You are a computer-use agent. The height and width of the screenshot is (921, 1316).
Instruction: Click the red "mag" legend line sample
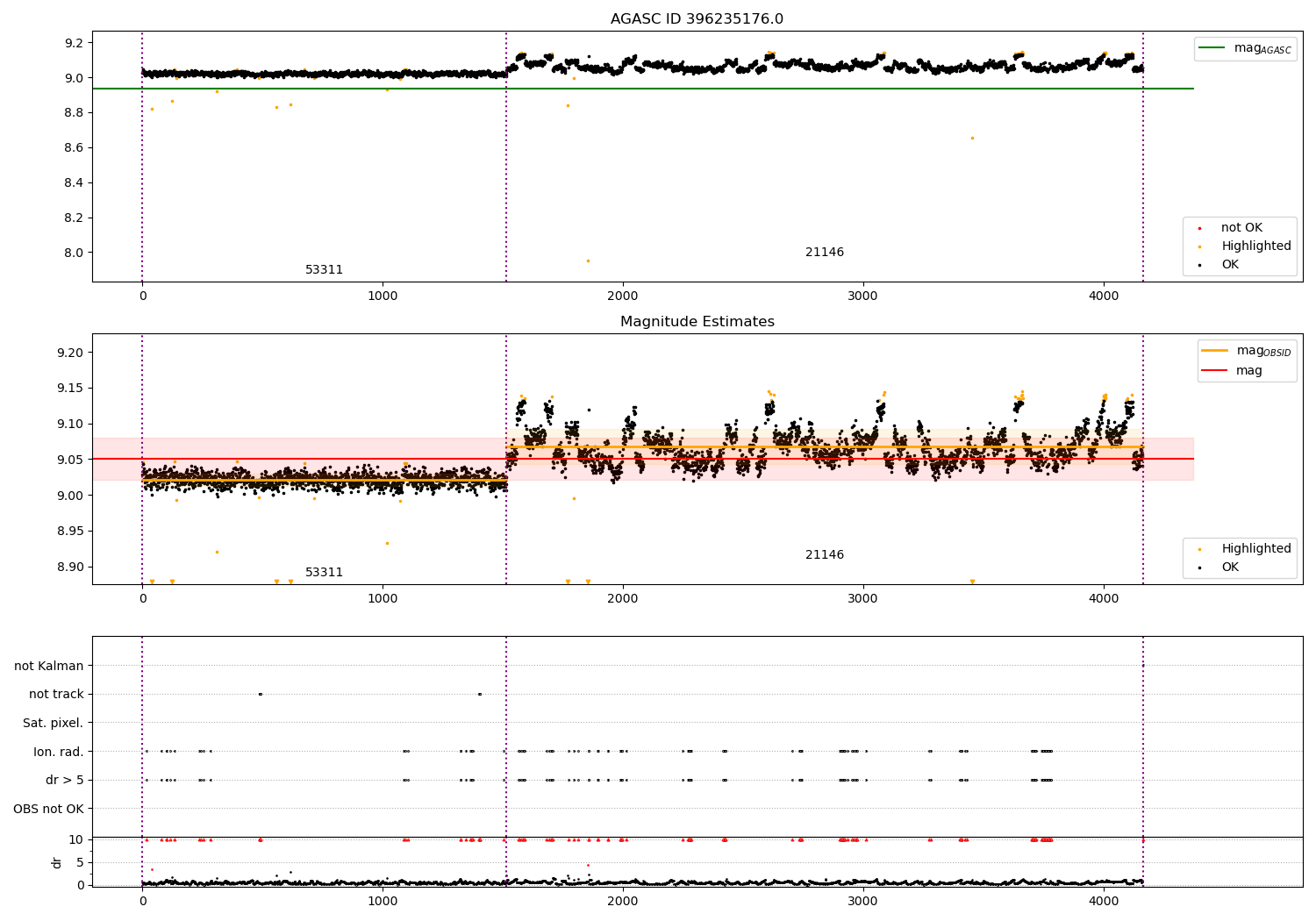(x=1215, y=370)
